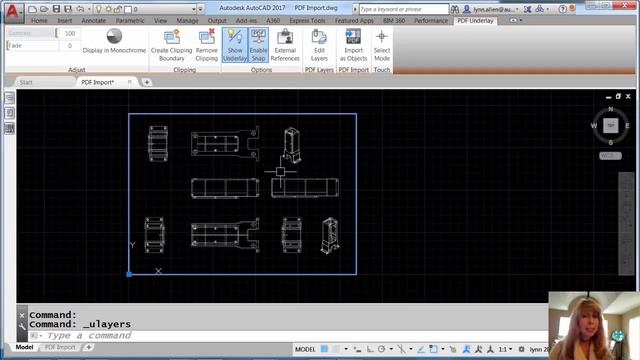The image size is (640, 360).
Task: Toggle Enable Snap
Action: tap(258, 45)
